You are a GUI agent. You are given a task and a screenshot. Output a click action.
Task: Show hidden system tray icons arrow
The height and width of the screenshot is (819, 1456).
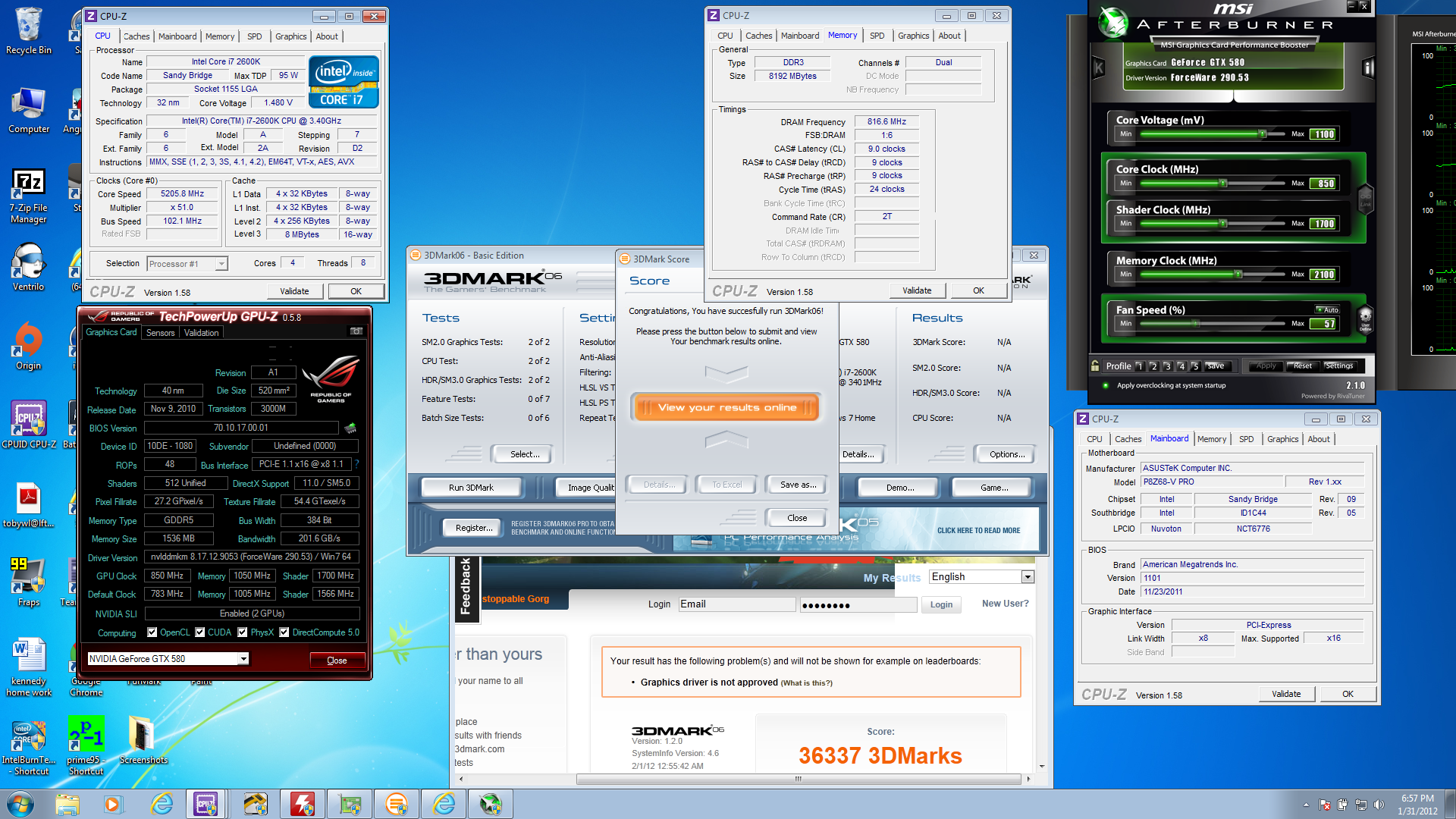click(x=1306, y=805)
